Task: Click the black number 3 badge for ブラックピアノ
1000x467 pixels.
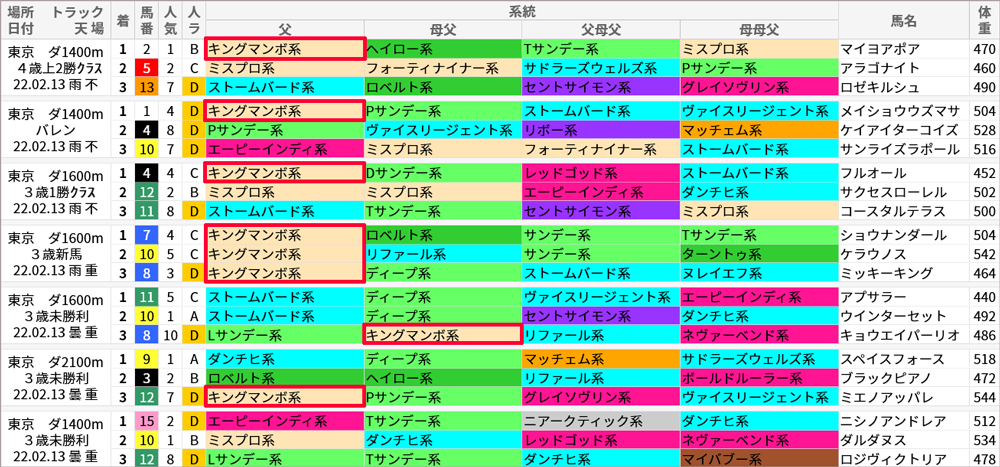Action: 146,378
